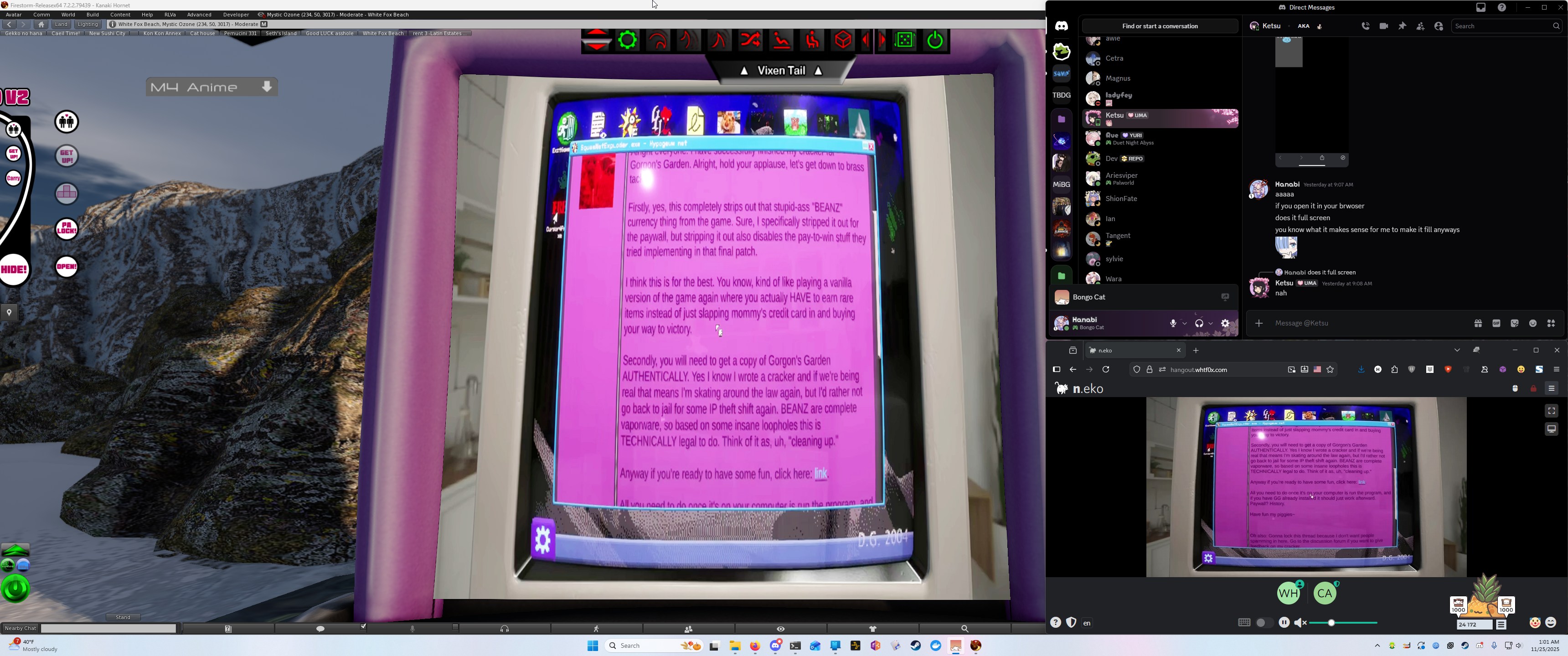Expand Discord microphone input options arrow
1568x656 pixels.
(1185, 323)
